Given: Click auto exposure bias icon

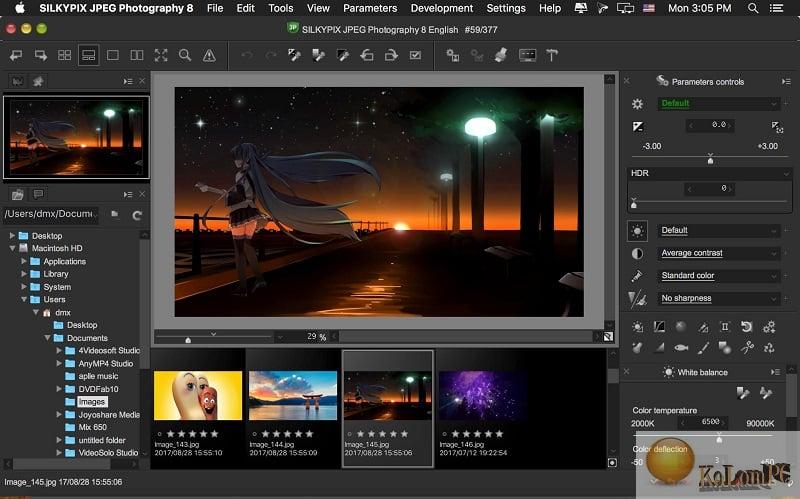Looking at the screenshot, I should [x=777, y=127].
